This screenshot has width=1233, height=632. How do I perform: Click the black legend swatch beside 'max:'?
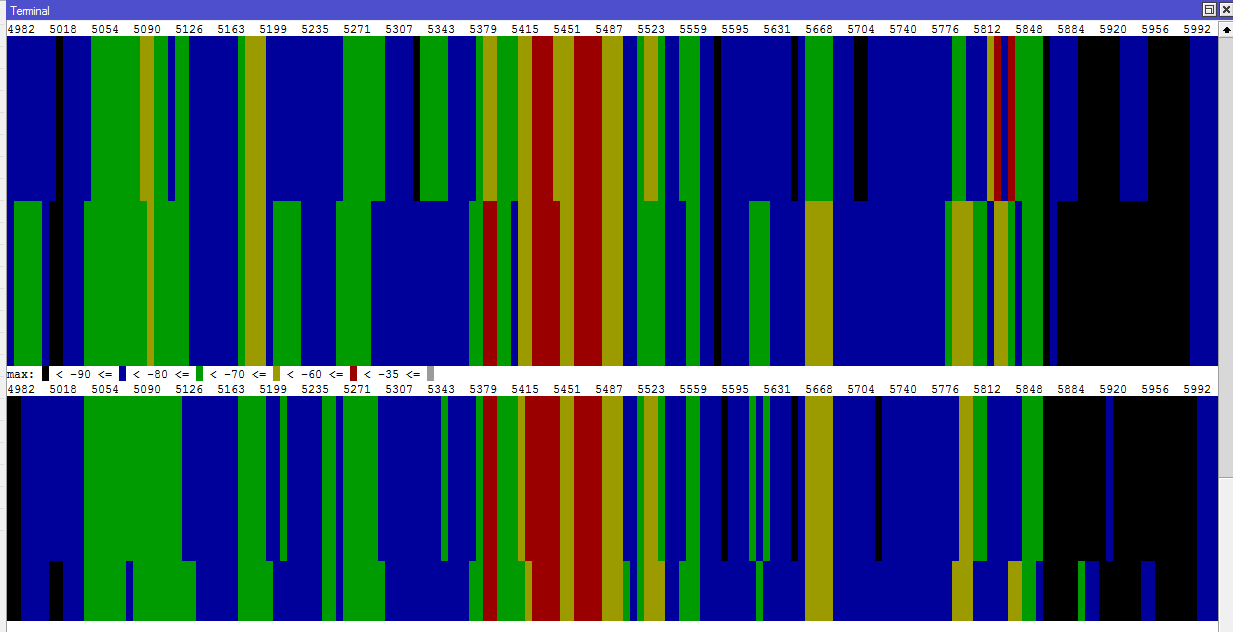45,373
